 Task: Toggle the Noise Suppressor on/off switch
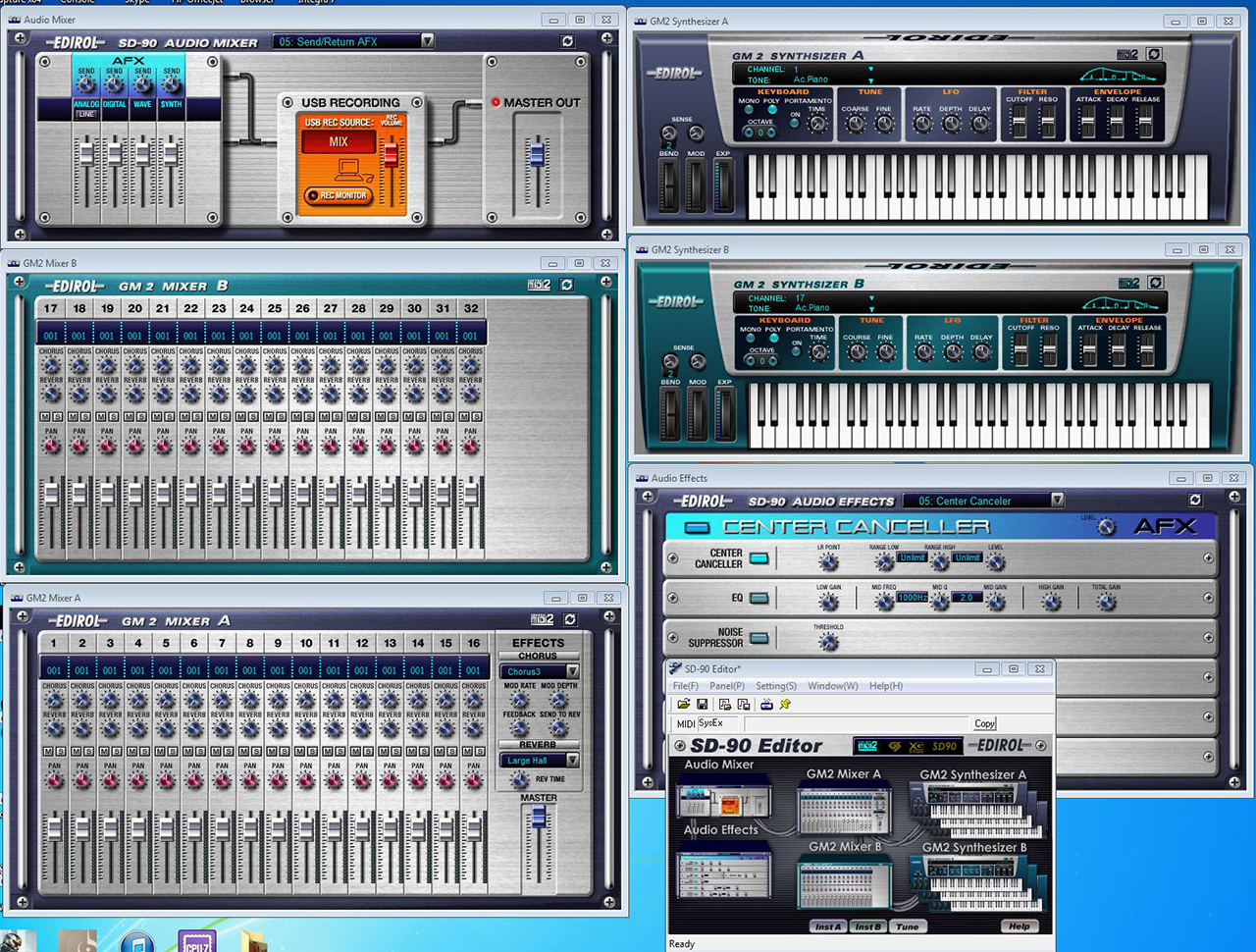(759, 638)
